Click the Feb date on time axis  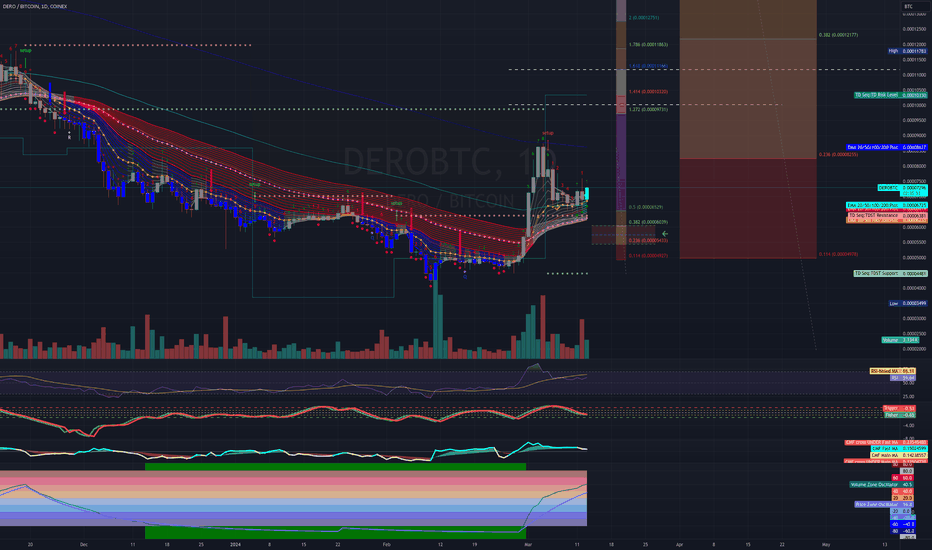tap(386, 544)
